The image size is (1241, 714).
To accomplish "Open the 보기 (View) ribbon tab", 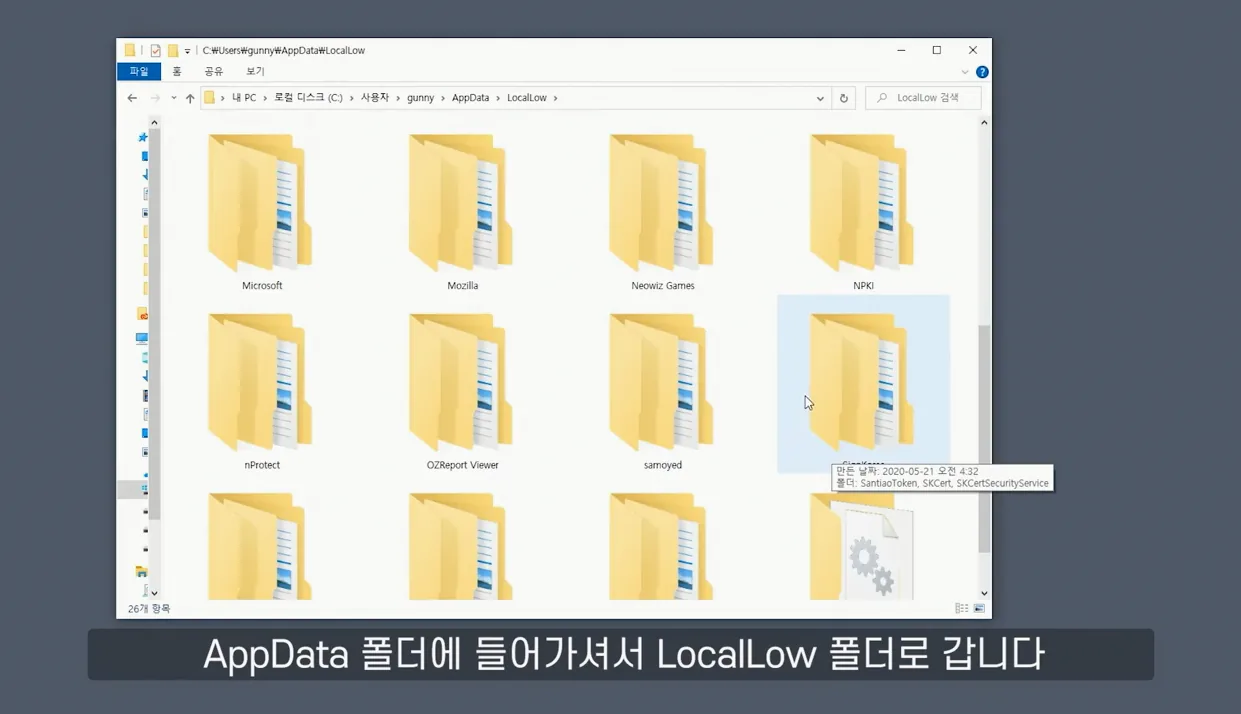I will [255, 72].
